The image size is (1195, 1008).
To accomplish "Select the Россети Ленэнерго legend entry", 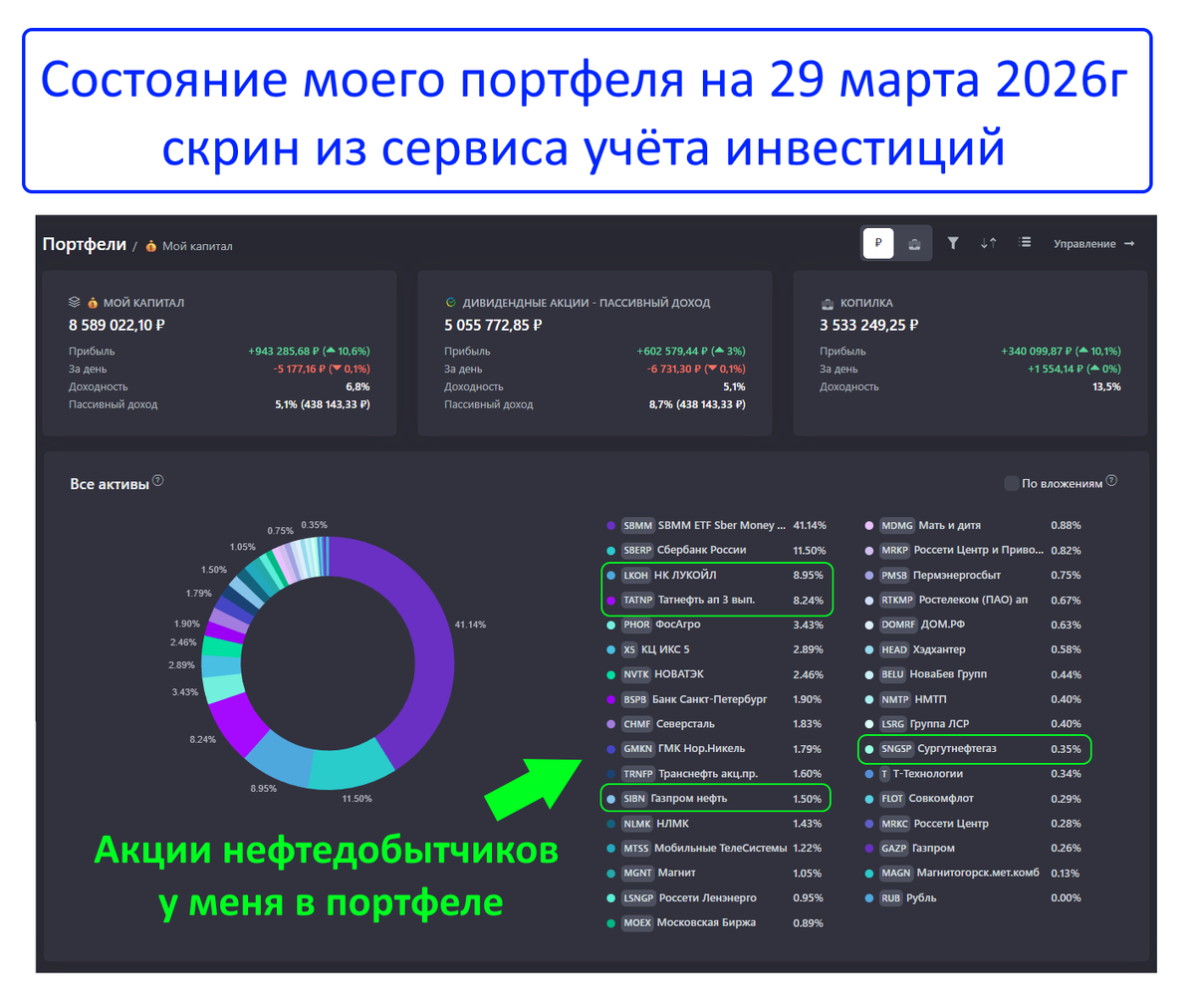I will tap(715, 898).
